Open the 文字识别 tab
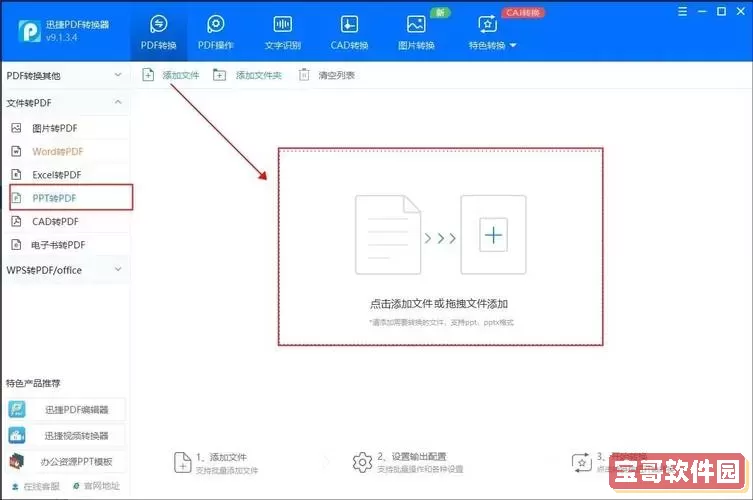This screenshot has width=753, height=500. [282, 33]
